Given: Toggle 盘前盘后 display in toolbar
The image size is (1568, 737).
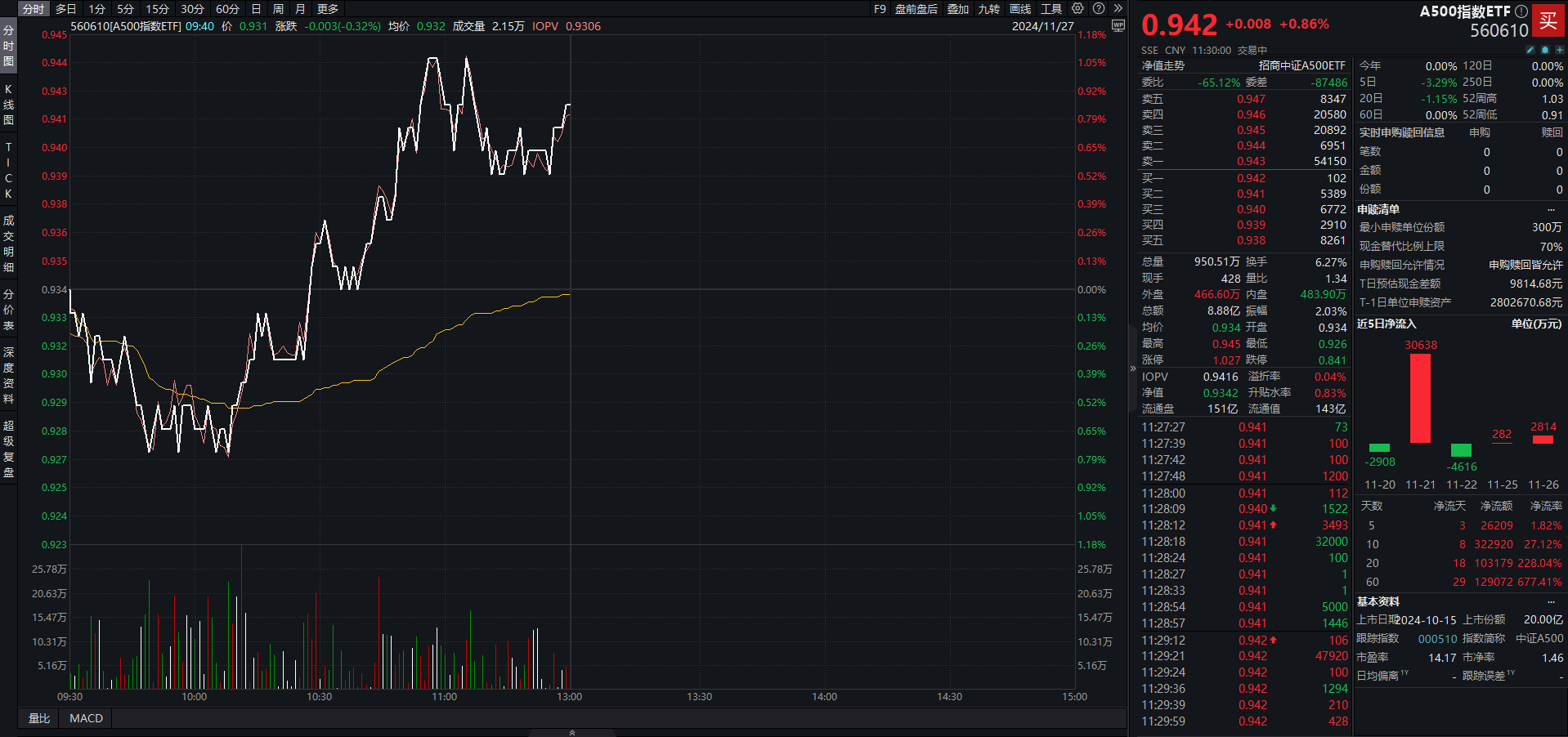Looking at the screenshot, I should click(x=916, y=9).
